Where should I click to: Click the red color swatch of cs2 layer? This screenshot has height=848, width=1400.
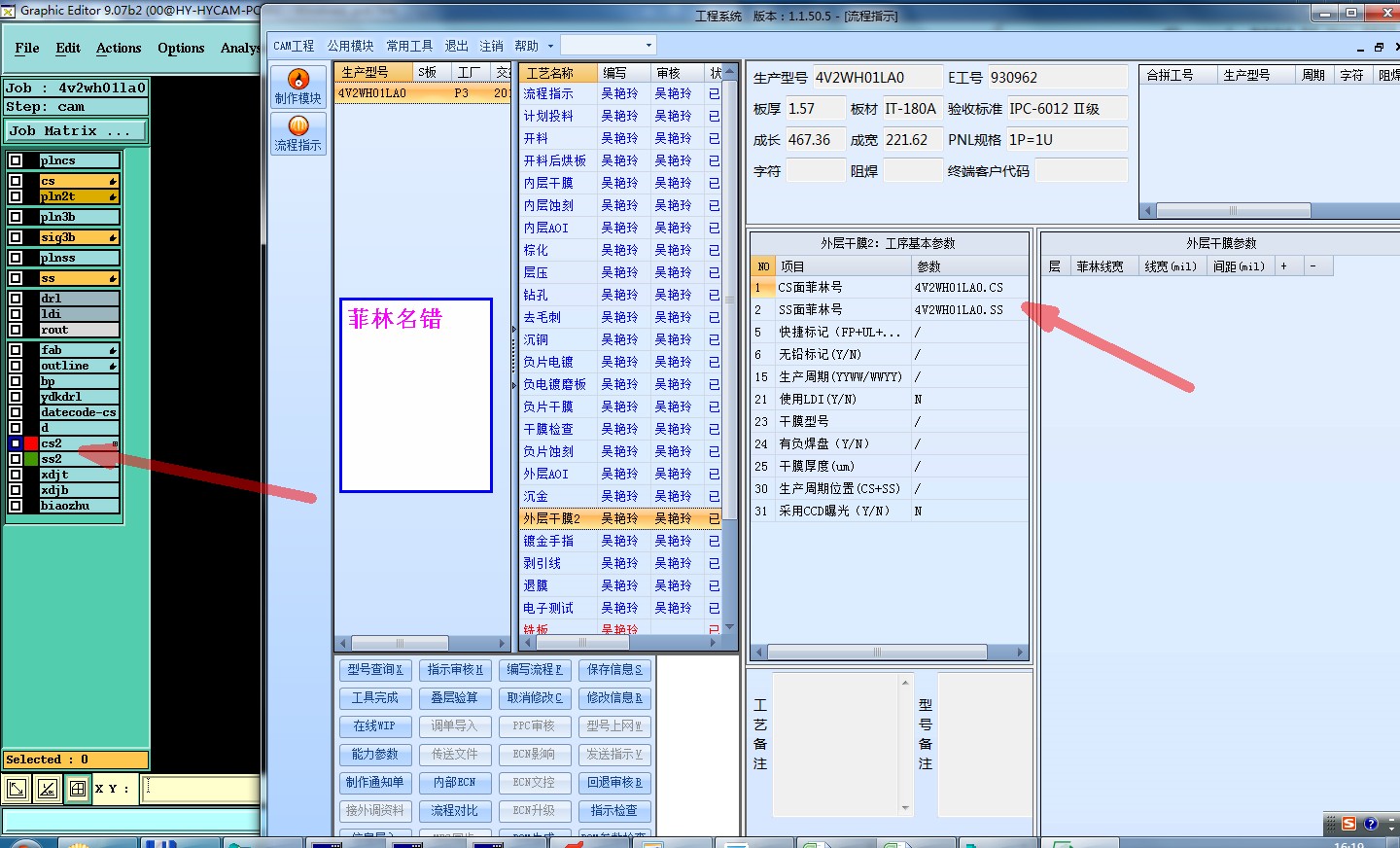32,443
